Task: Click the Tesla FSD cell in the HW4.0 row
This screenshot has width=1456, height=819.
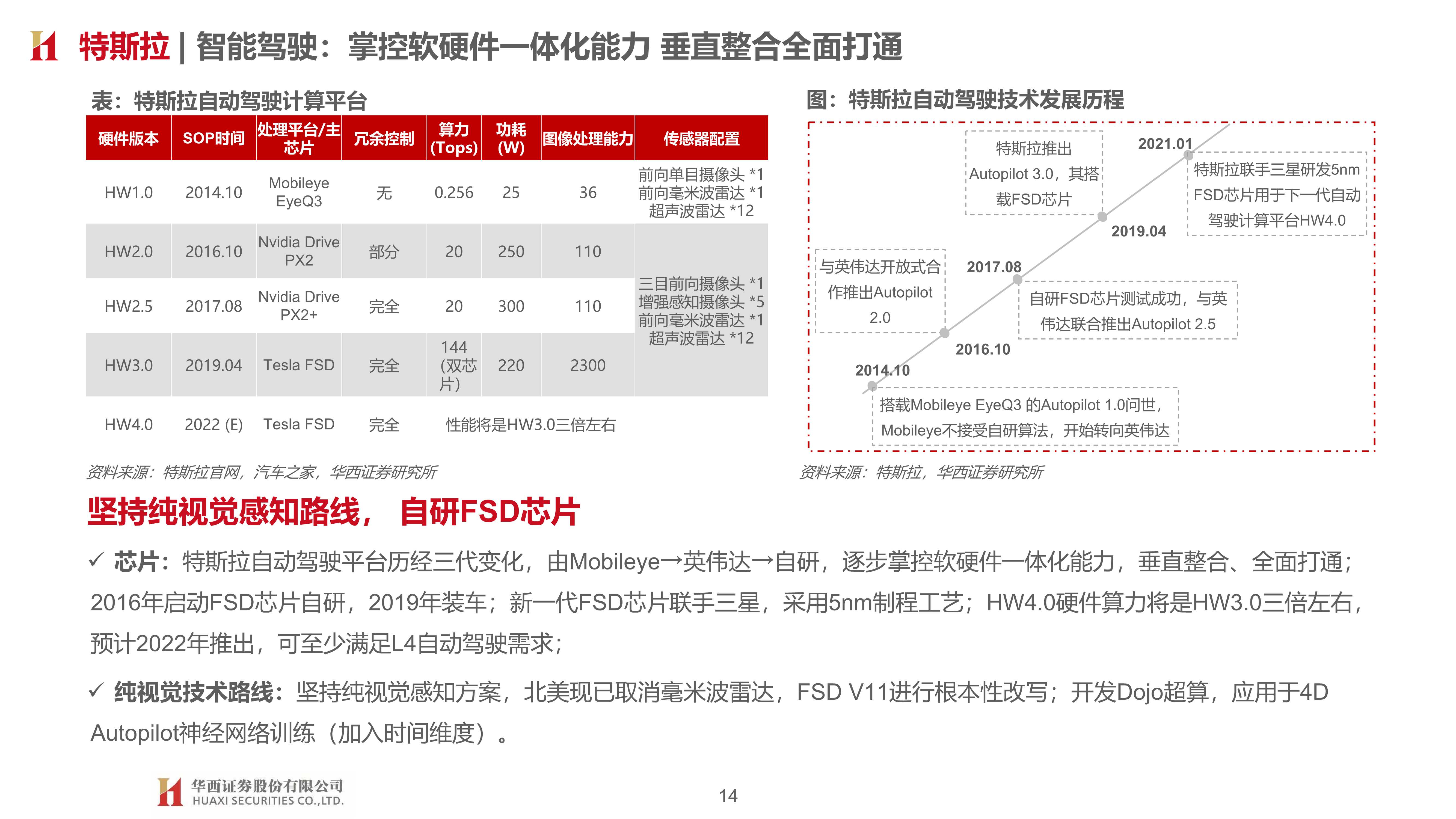Action: point(299,425)
